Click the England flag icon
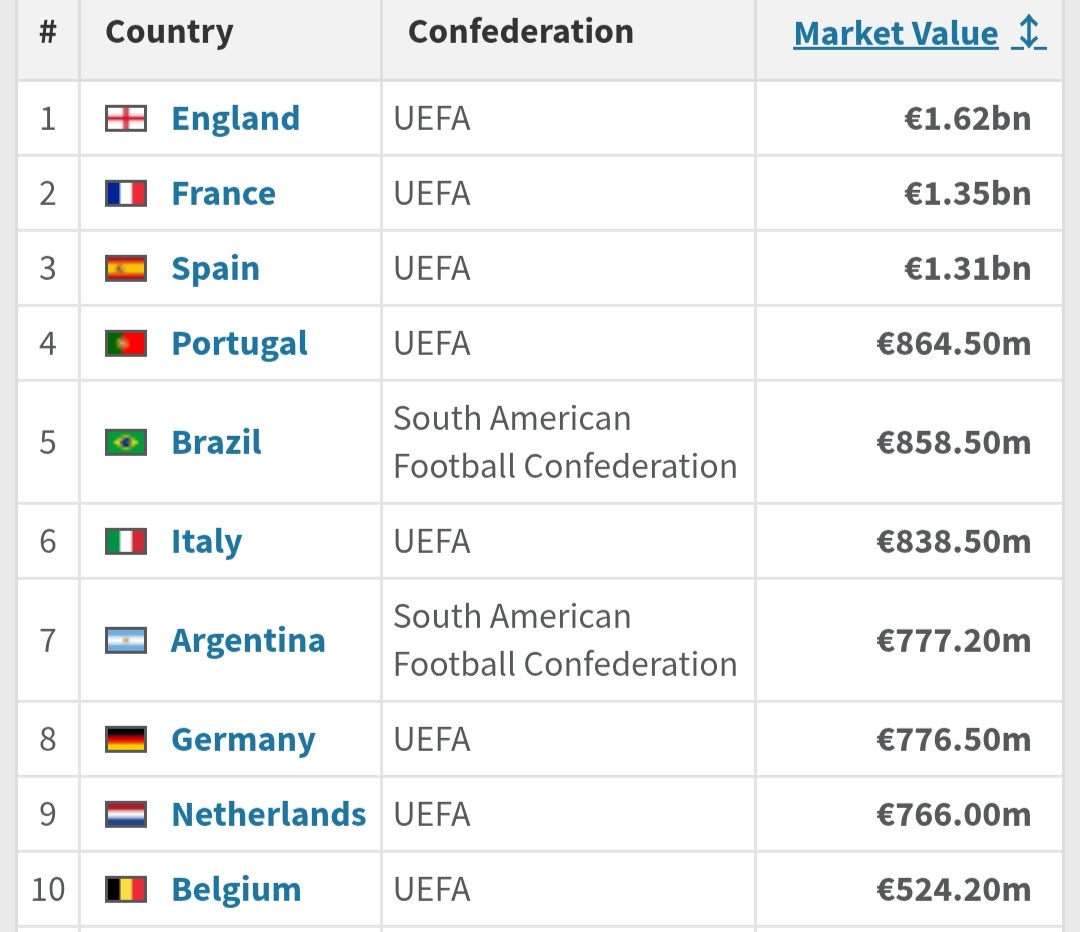This screenshot has width=1080, height=932. 126,119
